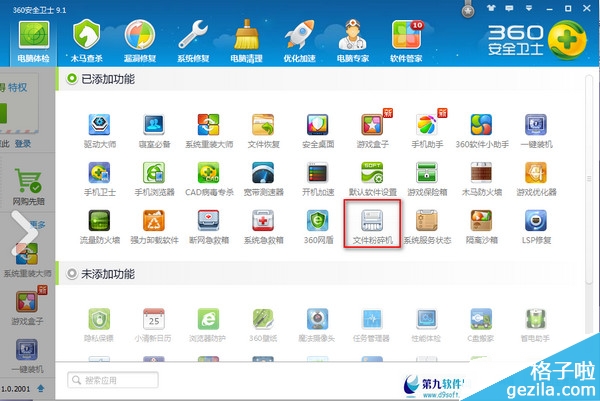Viewport: 600px width, 401px height.
Task: Add 浏览器防护 function
Action: point(208,325)
